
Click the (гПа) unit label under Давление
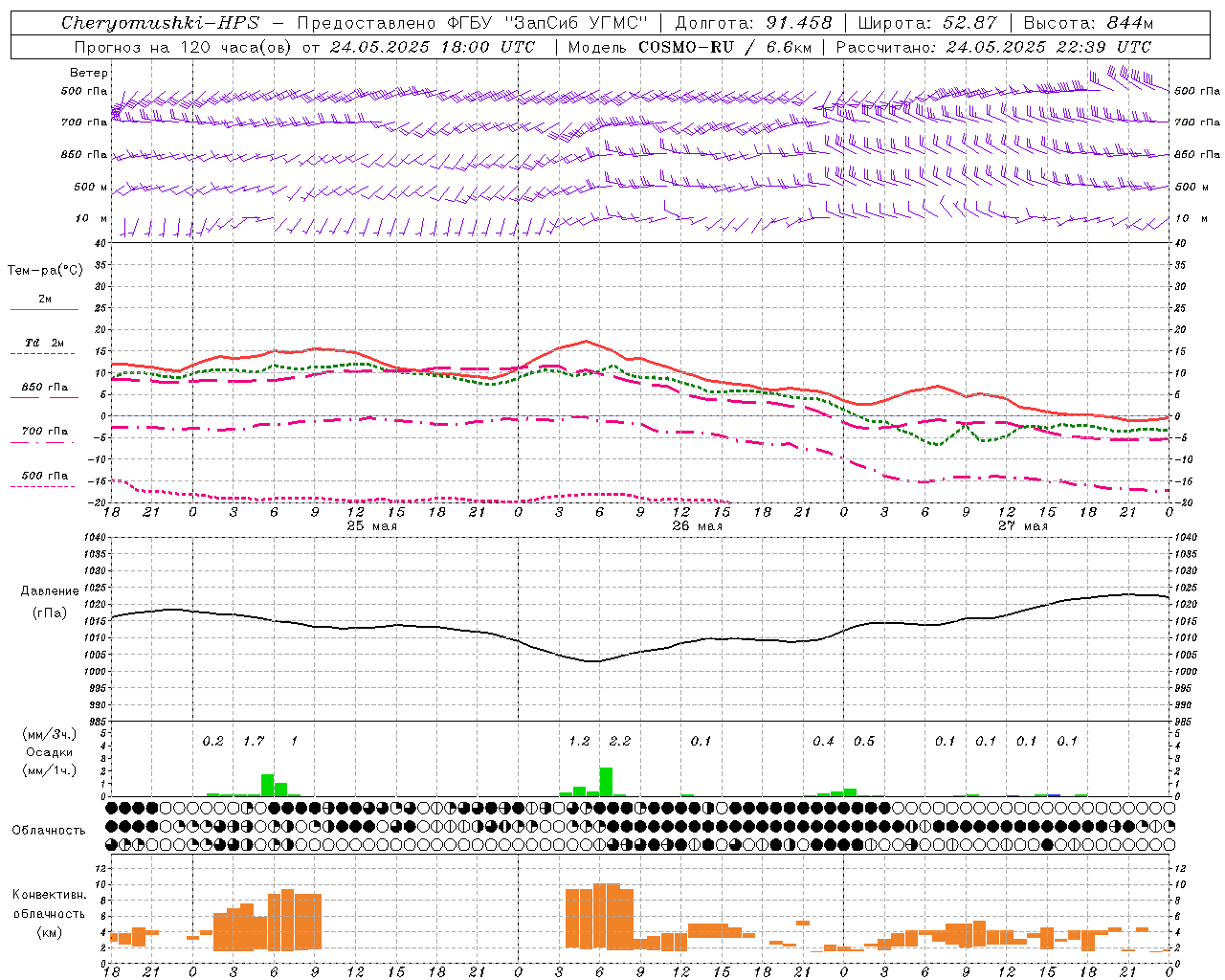50,612
